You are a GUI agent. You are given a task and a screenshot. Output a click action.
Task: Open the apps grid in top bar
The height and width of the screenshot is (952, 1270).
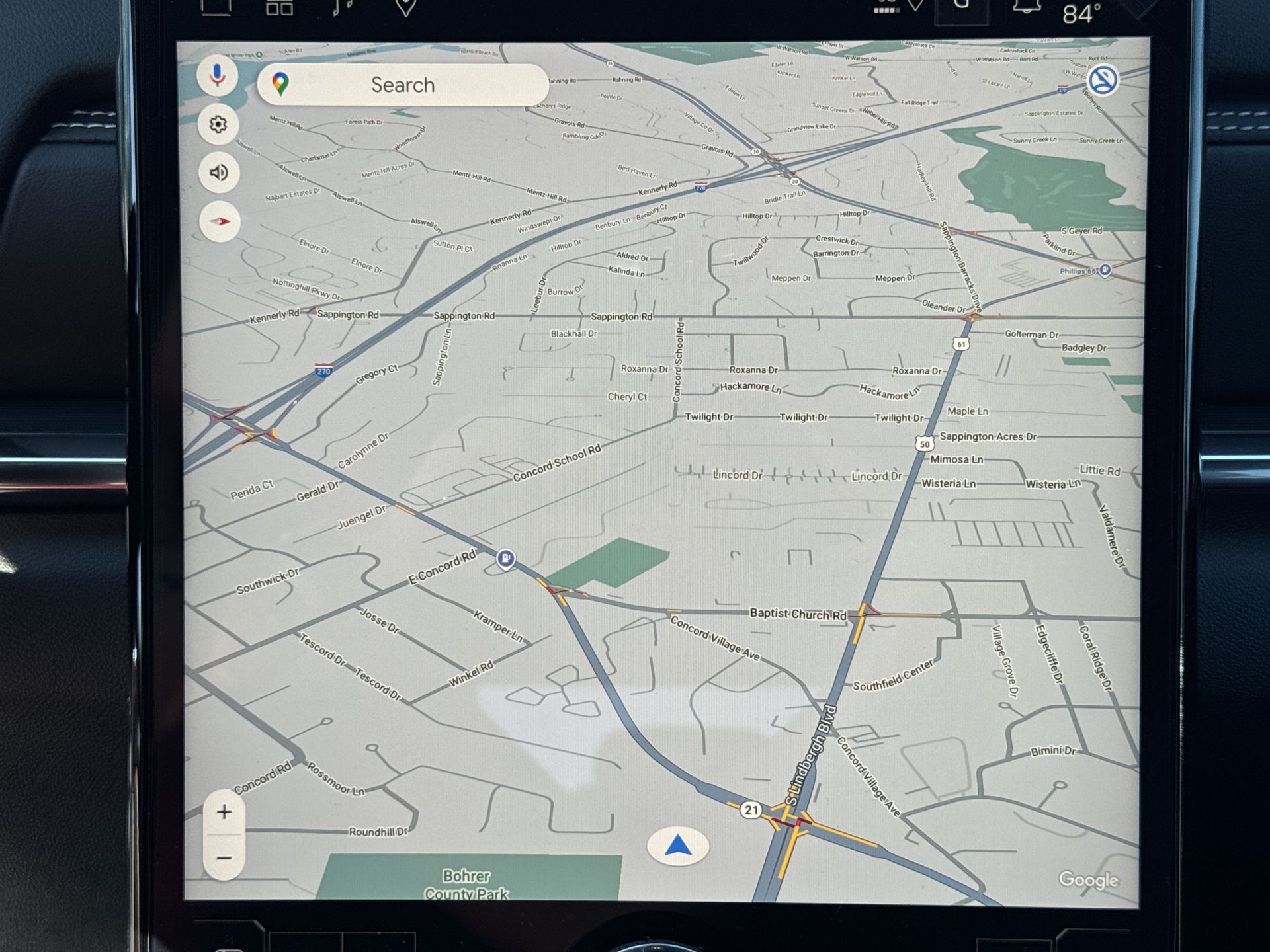click(279, 7)
